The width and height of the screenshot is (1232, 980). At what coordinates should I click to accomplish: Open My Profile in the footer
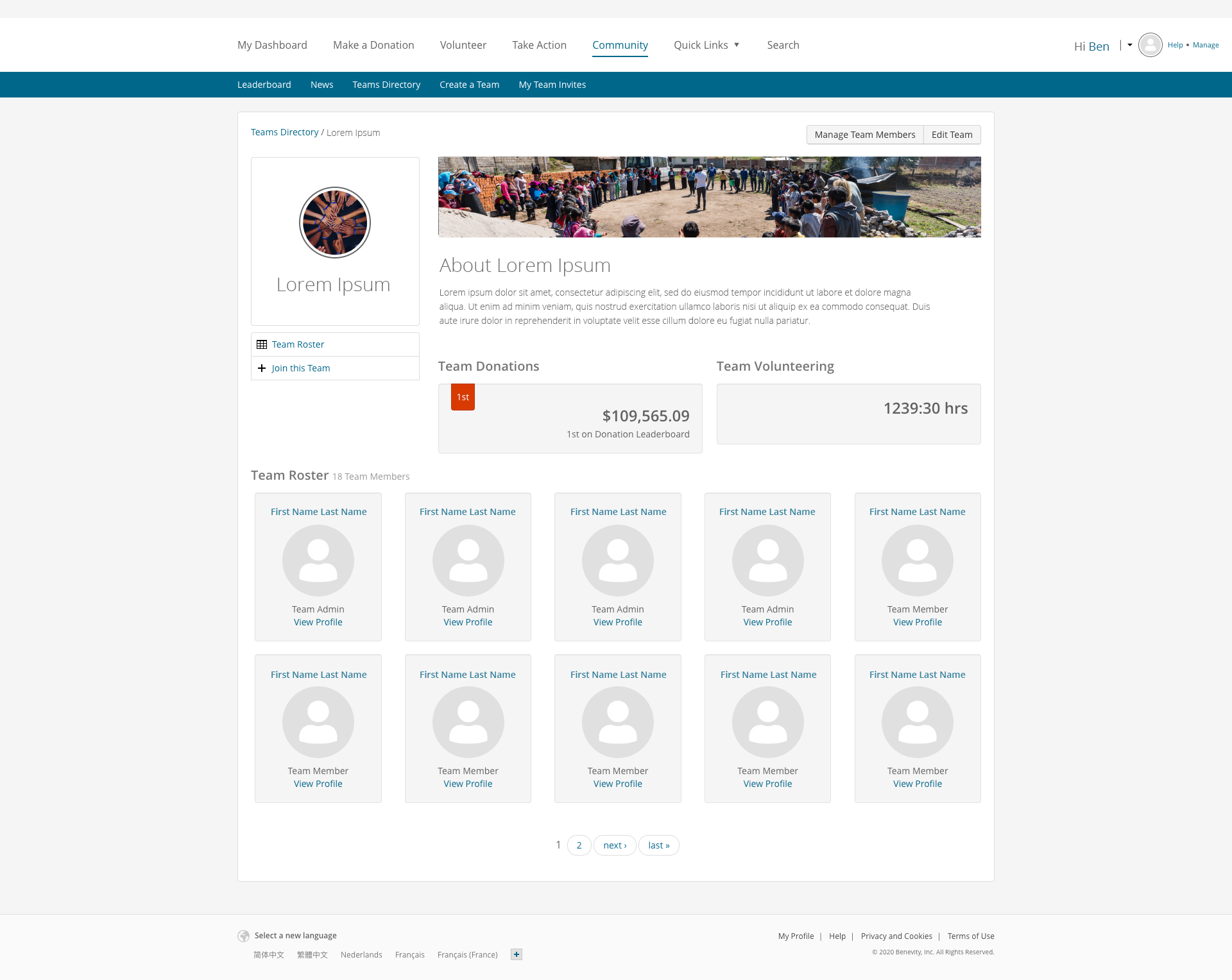[x=796, y=936]
